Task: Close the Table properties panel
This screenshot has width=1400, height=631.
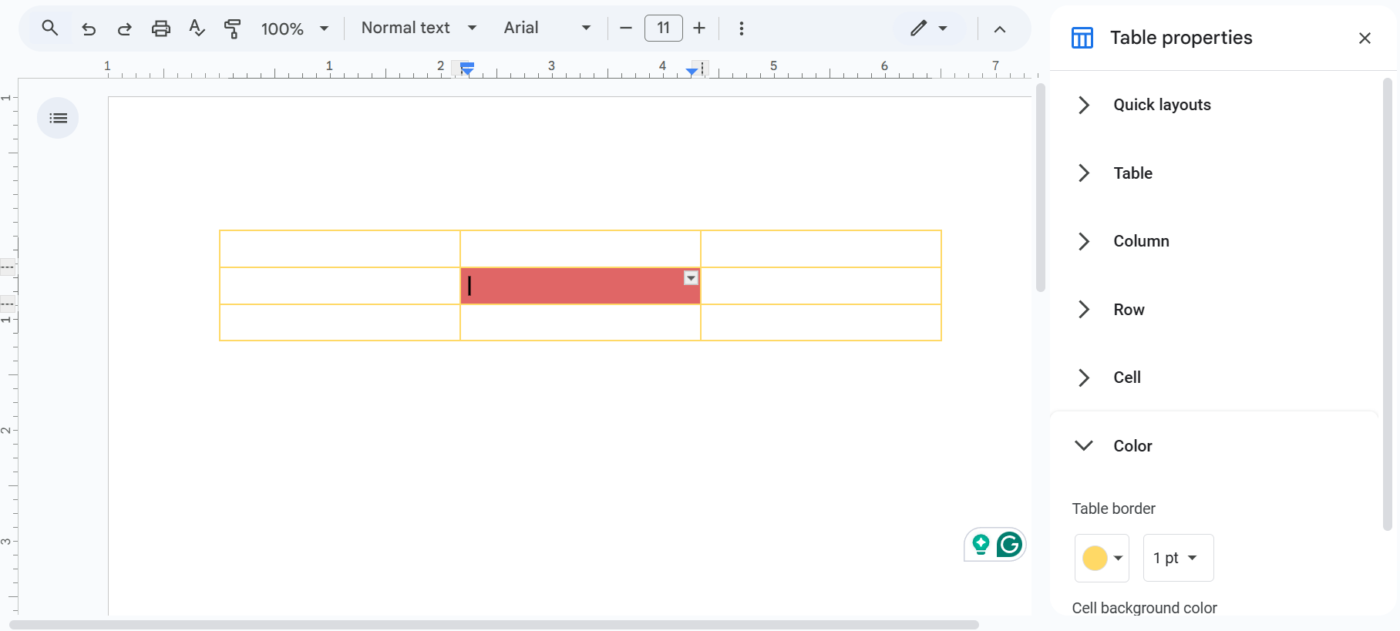Action: (1365, 38)
